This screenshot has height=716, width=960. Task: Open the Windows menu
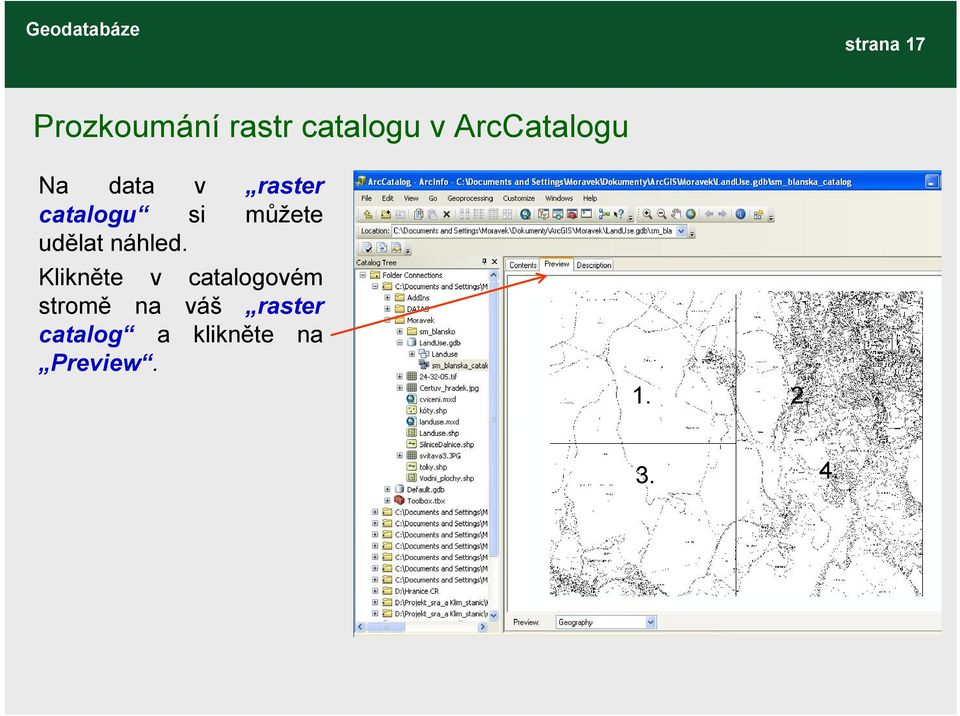559,198
